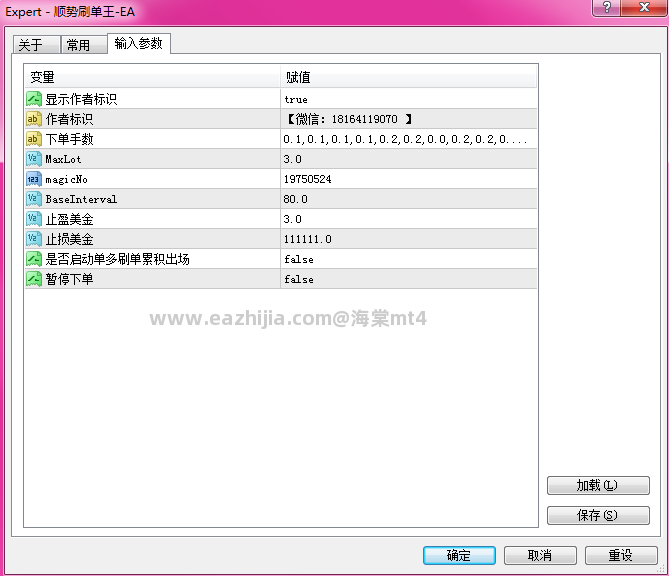Select the 是否启动单多刷单累积出场 variable name
Image resolution: width=669 pixels, height=576 pixels.
117,259
